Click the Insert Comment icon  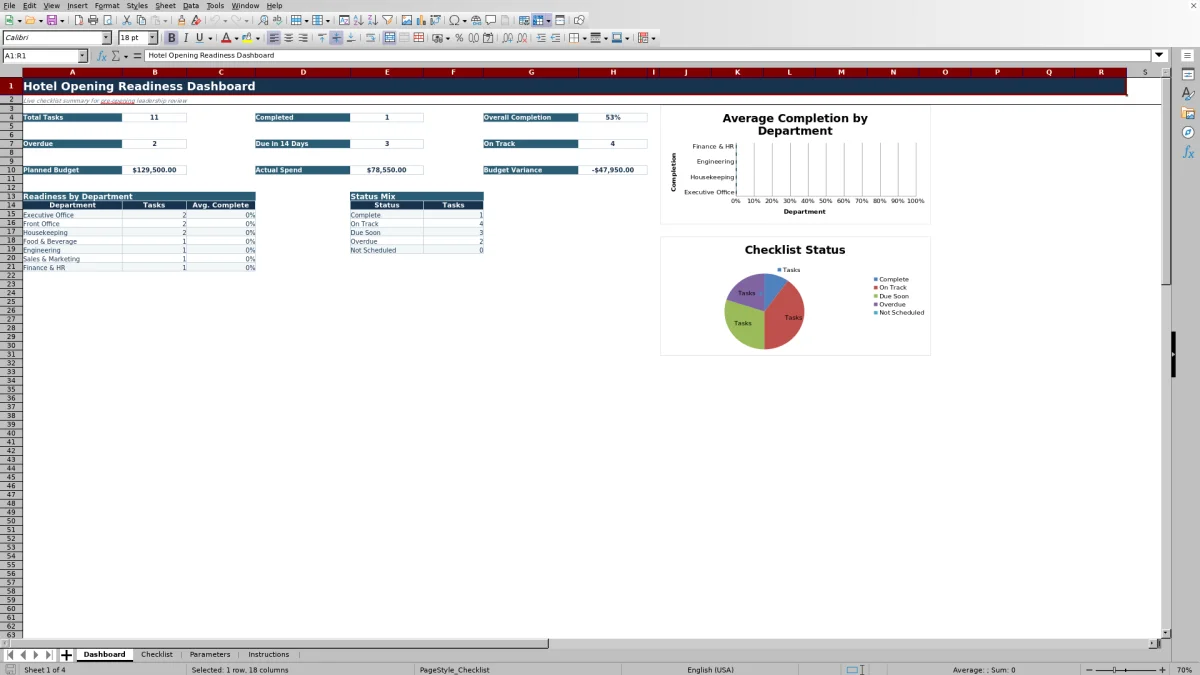click(490, 20)
